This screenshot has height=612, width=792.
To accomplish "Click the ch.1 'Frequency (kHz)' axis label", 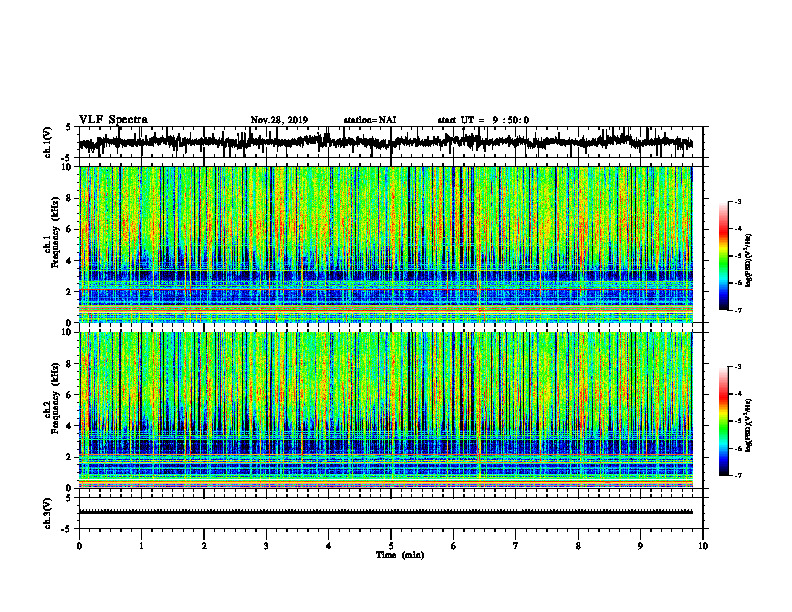I will [55, 232].
